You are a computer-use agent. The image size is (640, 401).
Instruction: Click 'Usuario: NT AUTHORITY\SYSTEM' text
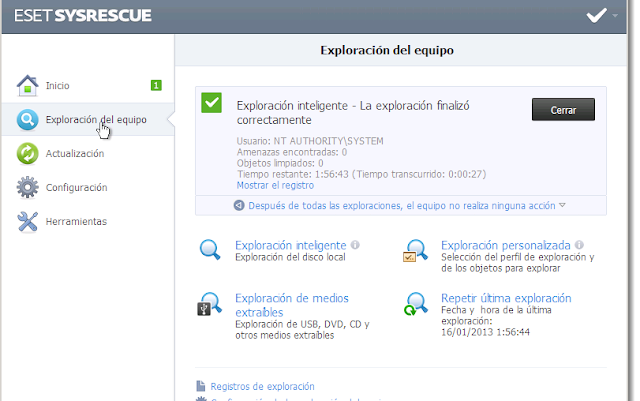310,141
